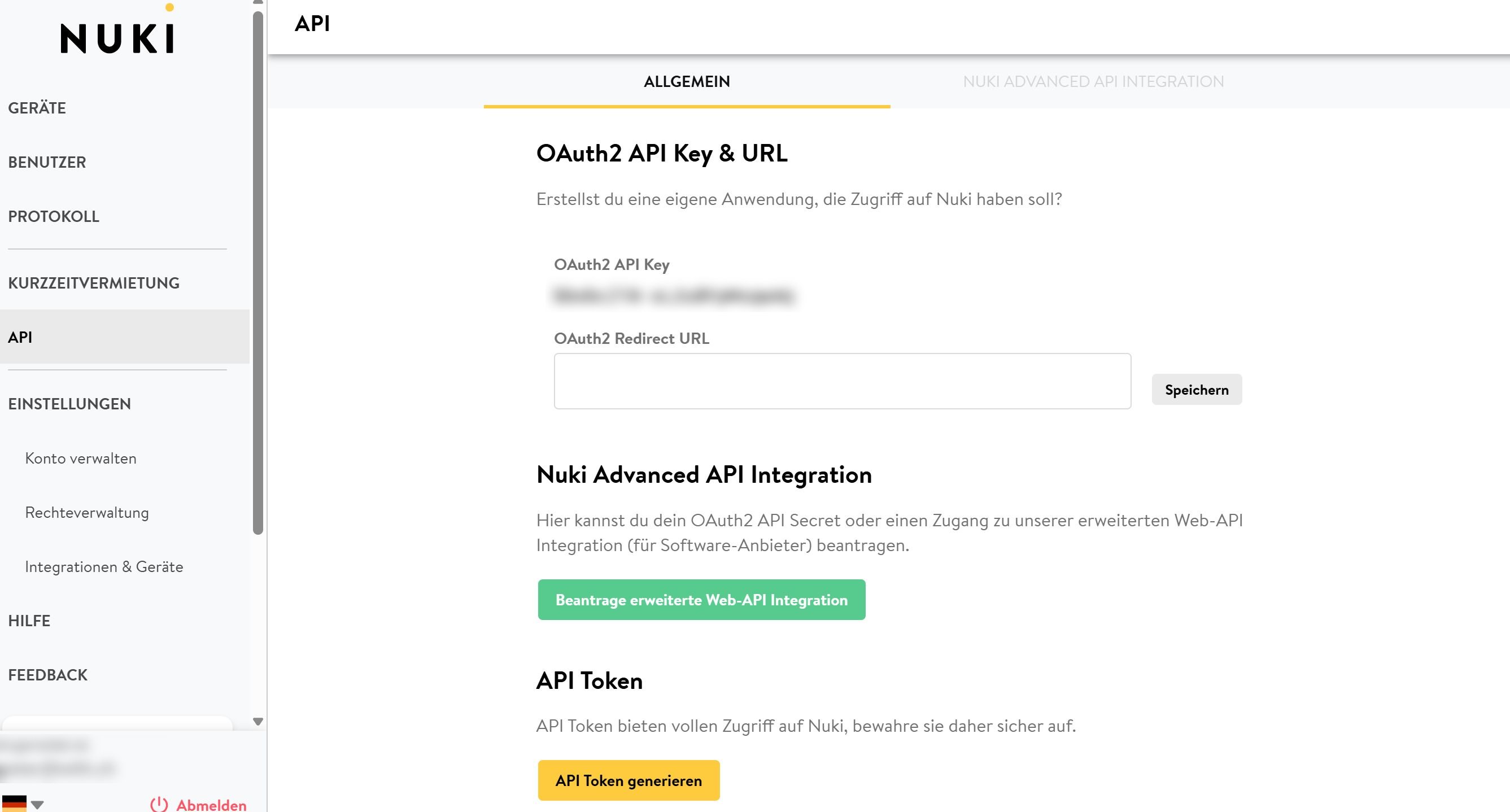Screen dimensions: 1510x812
Task: Select the ALLGEMEIN tab
Action: [687, 81]
